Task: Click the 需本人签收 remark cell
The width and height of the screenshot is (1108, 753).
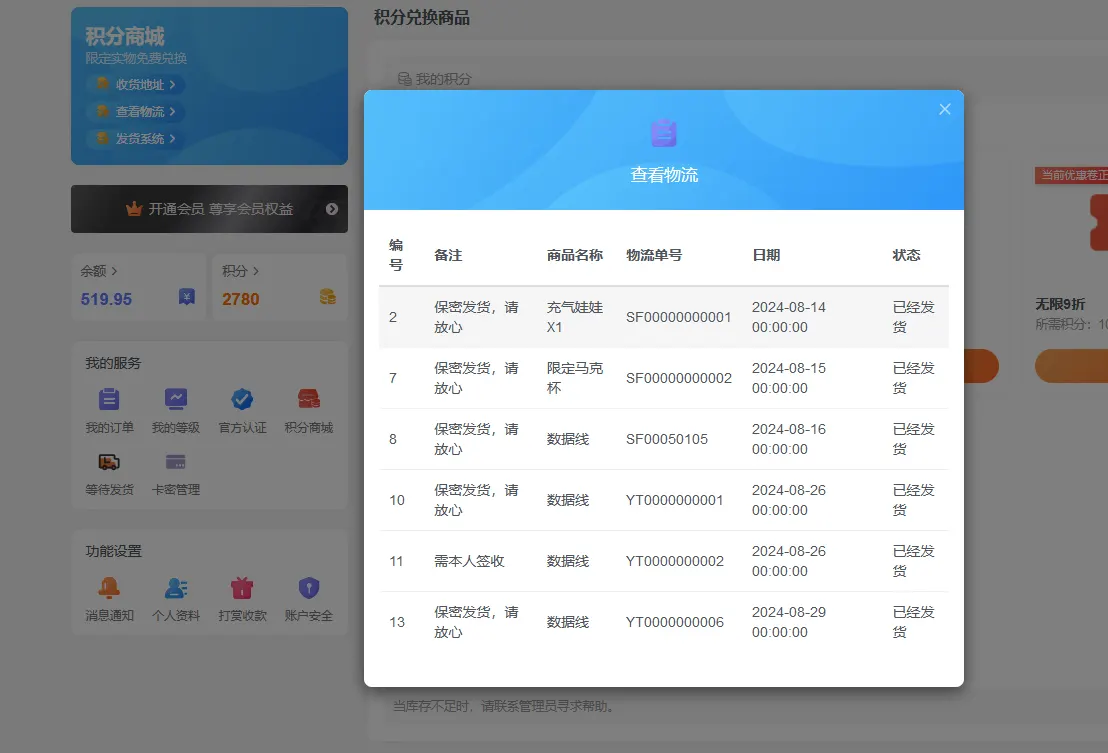Action: coord(469,561)
